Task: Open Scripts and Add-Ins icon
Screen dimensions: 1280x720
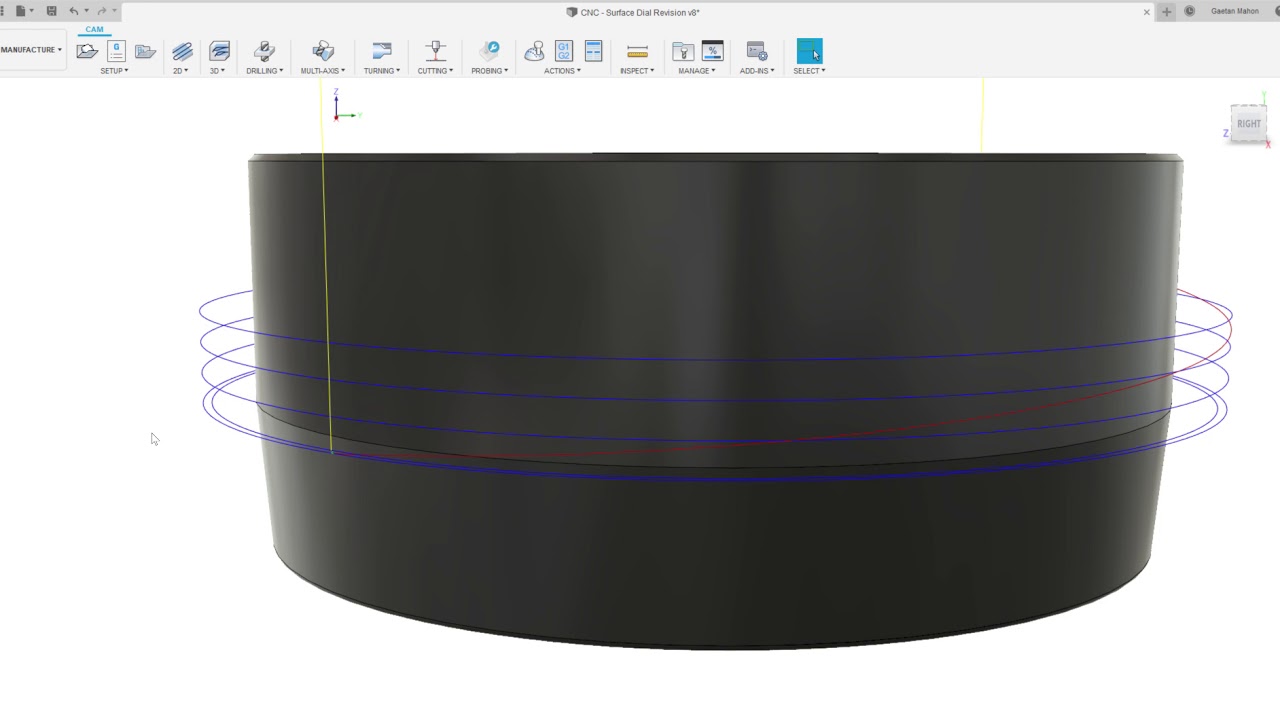Action: coord(757,51)
